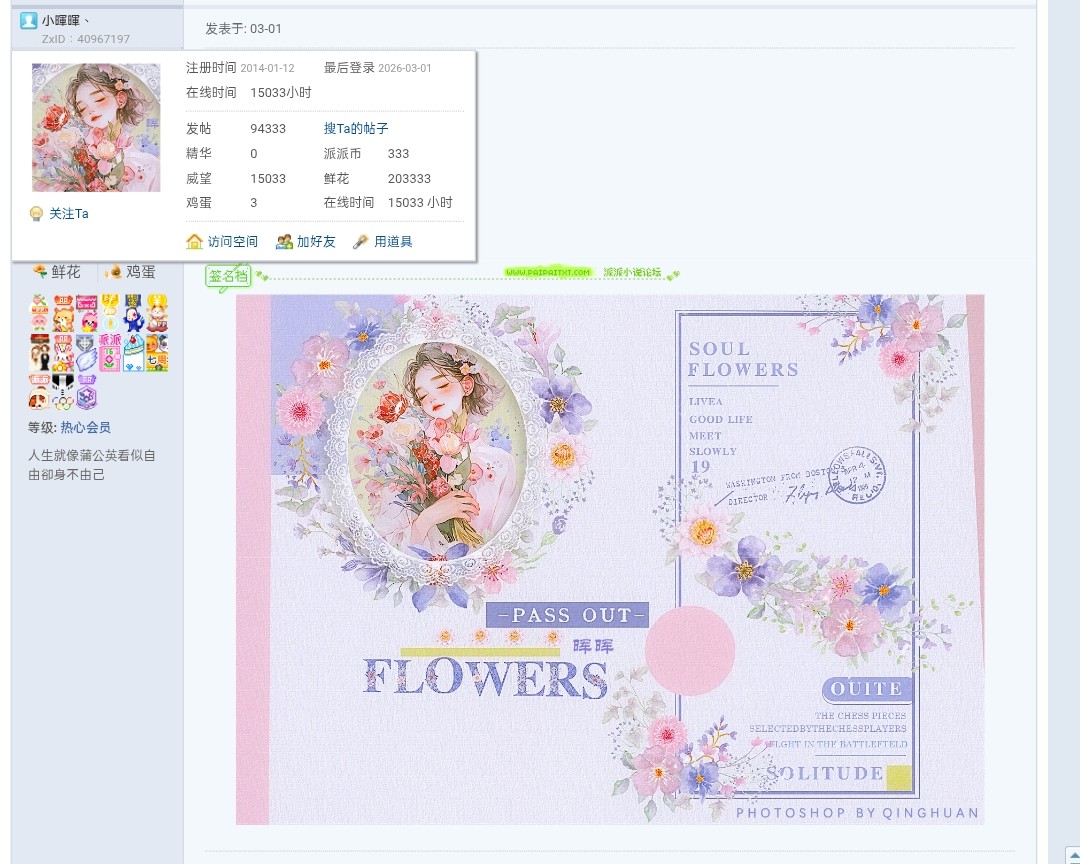
Task: Click the Olympic rings badge icon
Action: pos(64,399)
